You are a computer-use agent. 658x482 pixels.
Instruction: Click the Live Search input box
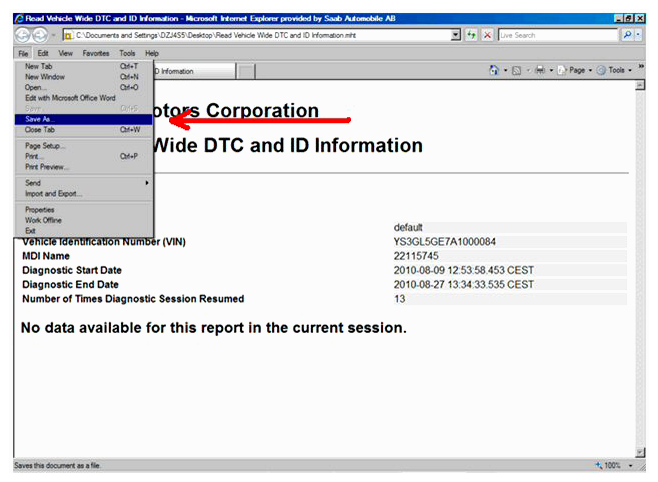pyautogui.click(x=558, y=35)
